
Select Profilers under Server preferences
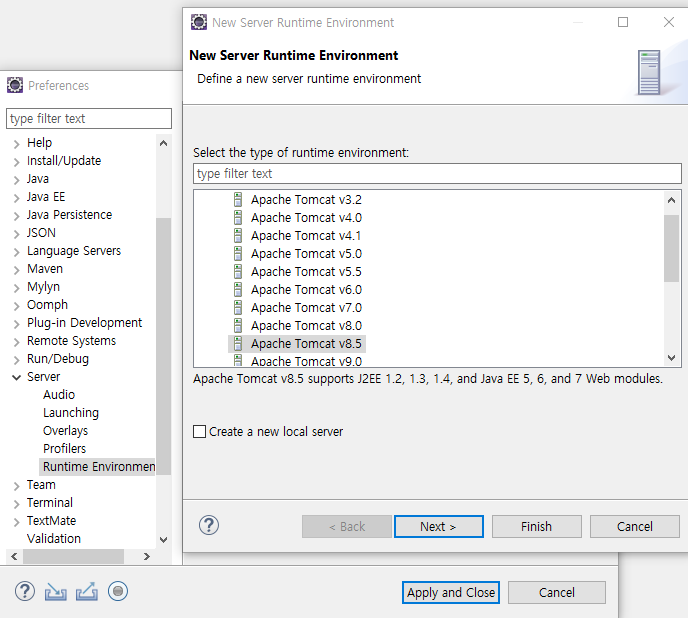(x=64, y=449)
